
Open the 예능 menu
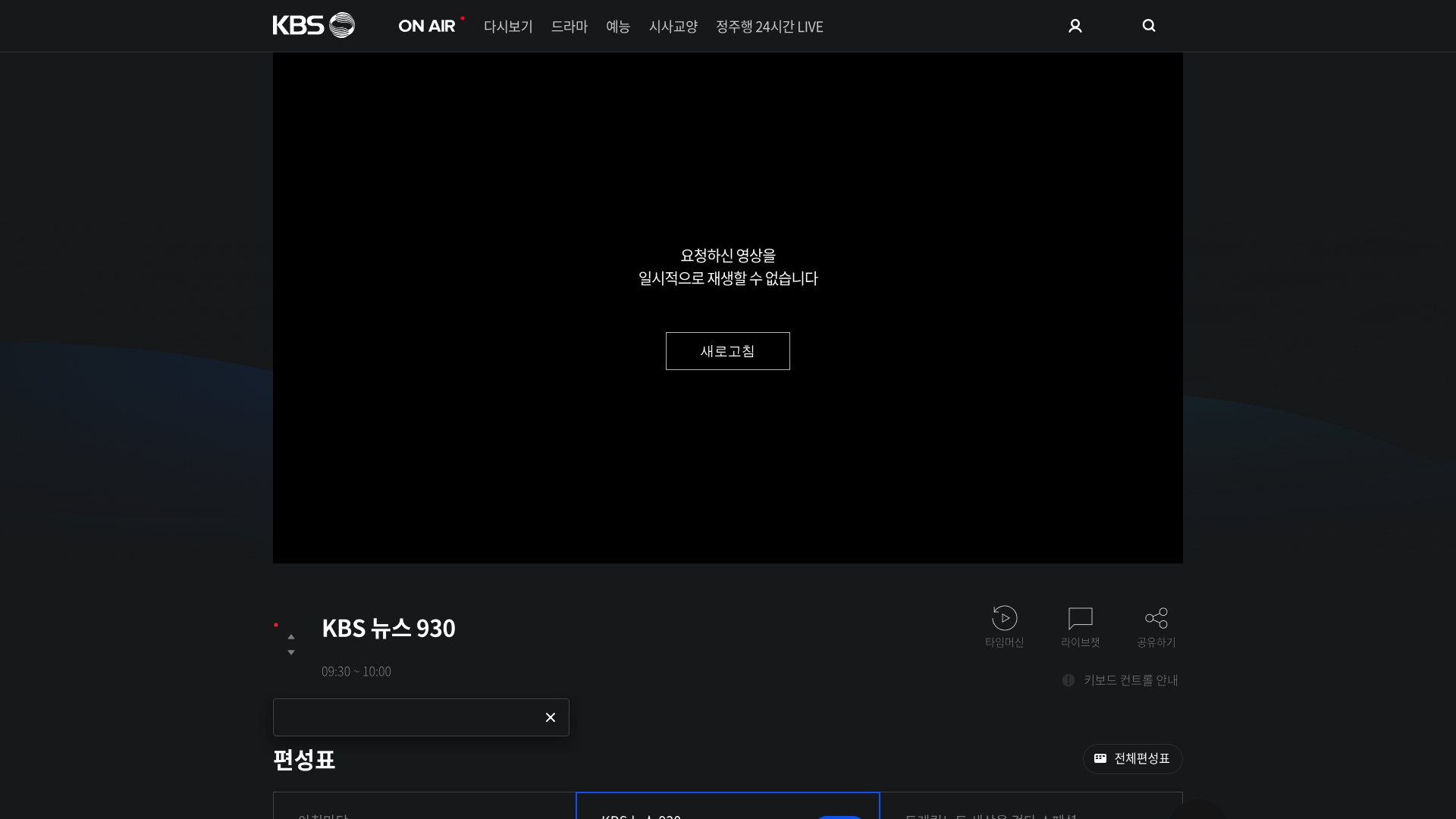[618, 26]
